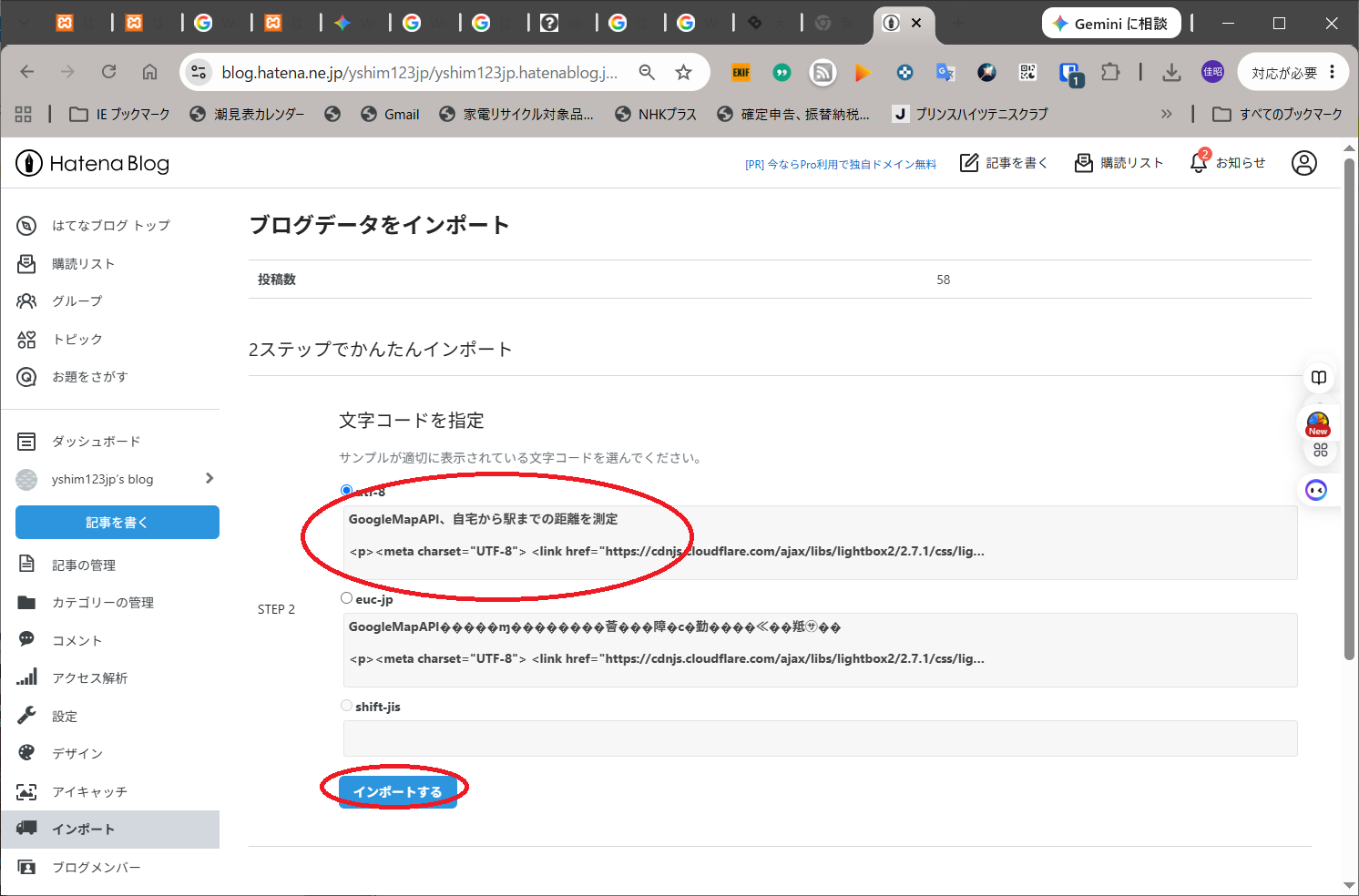Open the RSS feed extension
1359x896 pixels.
[x=823, y=72]
